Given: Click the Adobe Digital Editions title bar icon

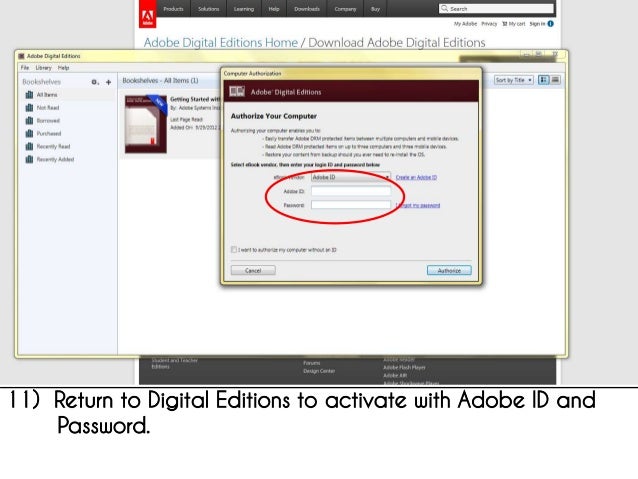Looking at the screenshot, I should point(22,56).
